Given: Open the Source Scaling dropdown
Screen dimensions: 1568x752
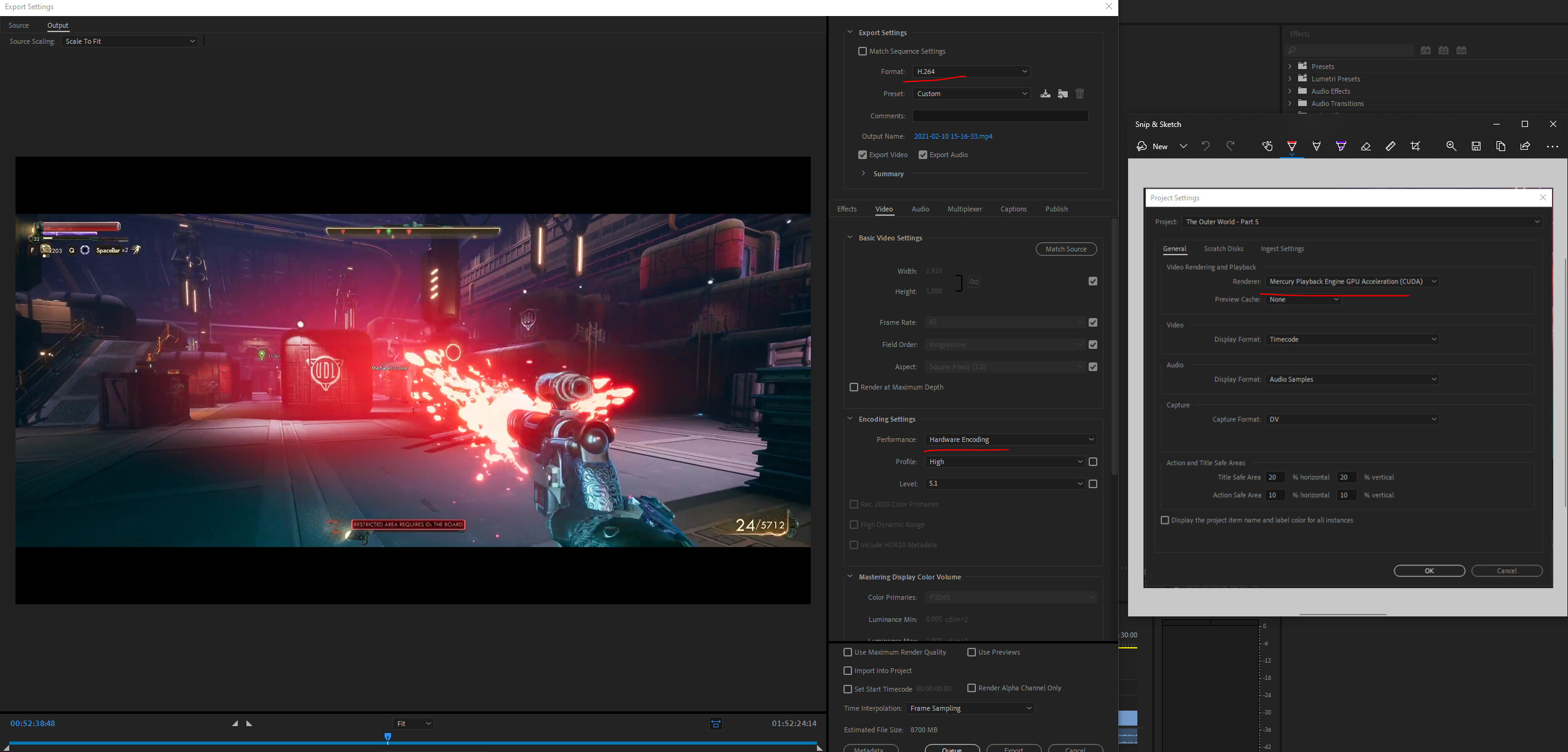Looking at the screenshot, I should [x=130, y=41].
